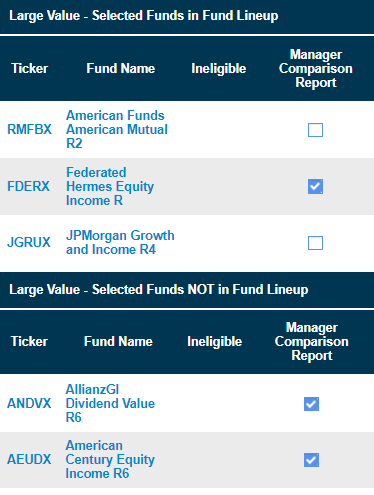Open AllianzGI Dividend Value R6 fund link
This screenshot has width=374, height=495.
(110, 403)
